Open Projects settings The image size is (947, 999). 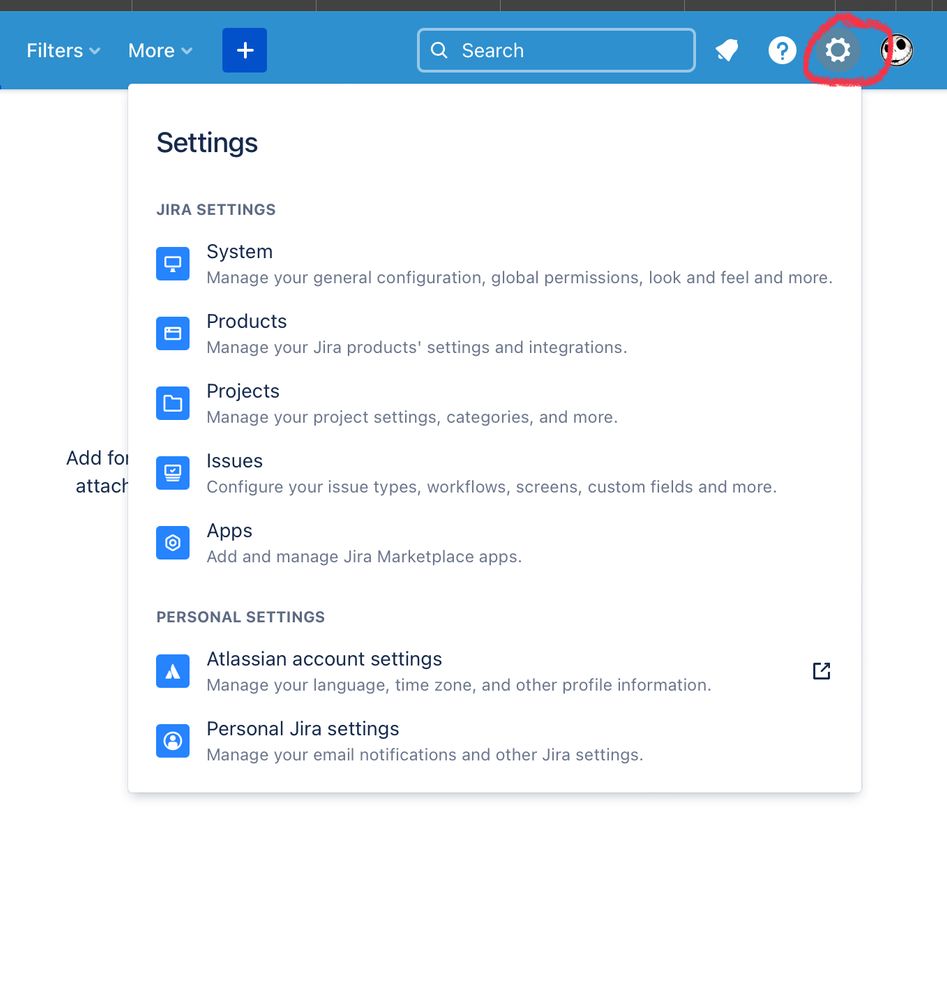point(495,403)
